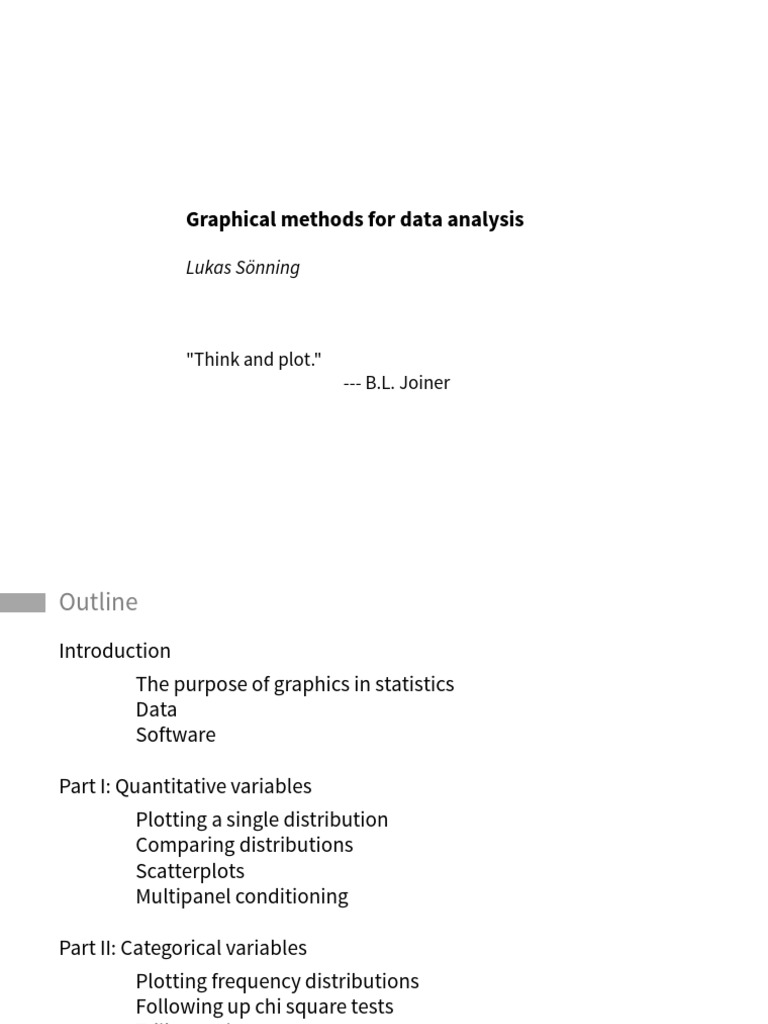Jump to the Software outline item
This screenshot has width=768, height=1024.
tap(176, 734)
